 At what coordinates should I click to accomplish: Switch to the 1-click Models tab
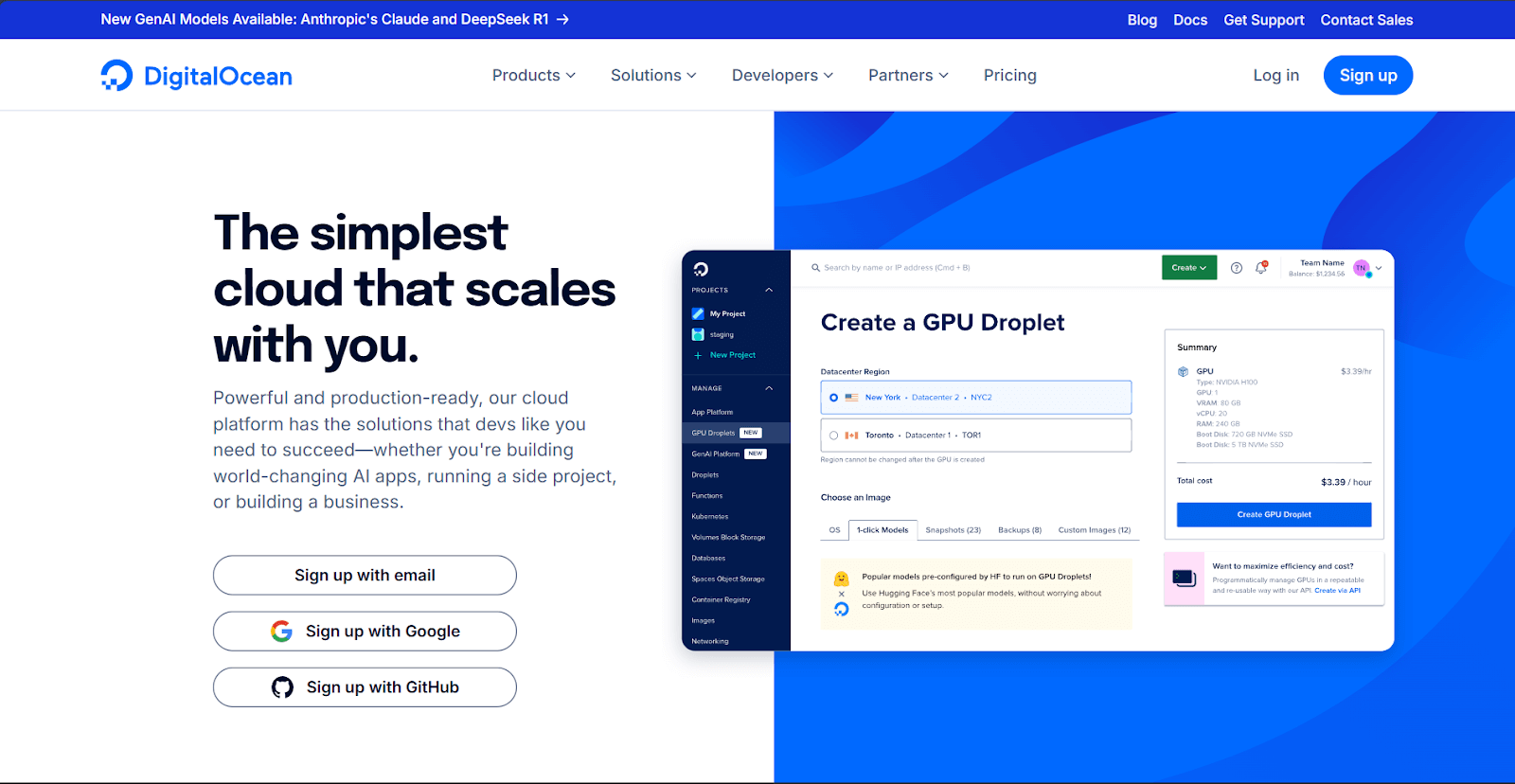(882, 530)
